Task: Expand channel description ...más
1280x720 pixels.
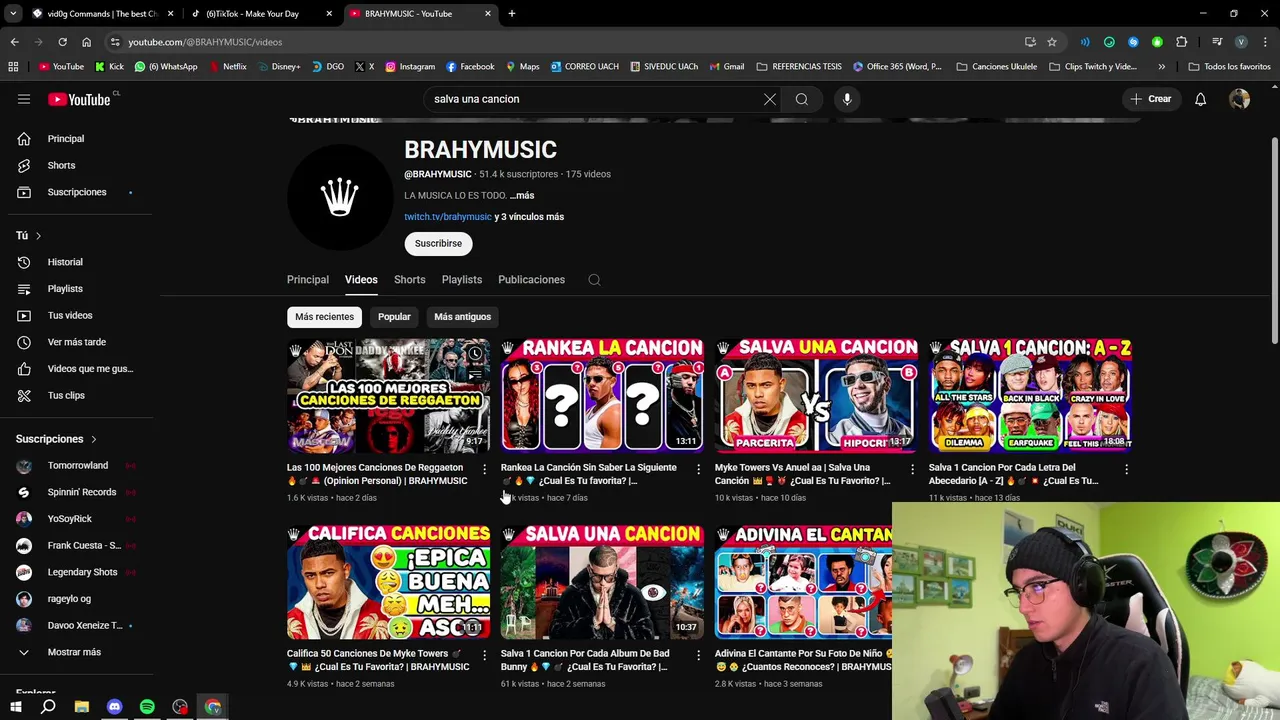Action: (x=522, y=196)
